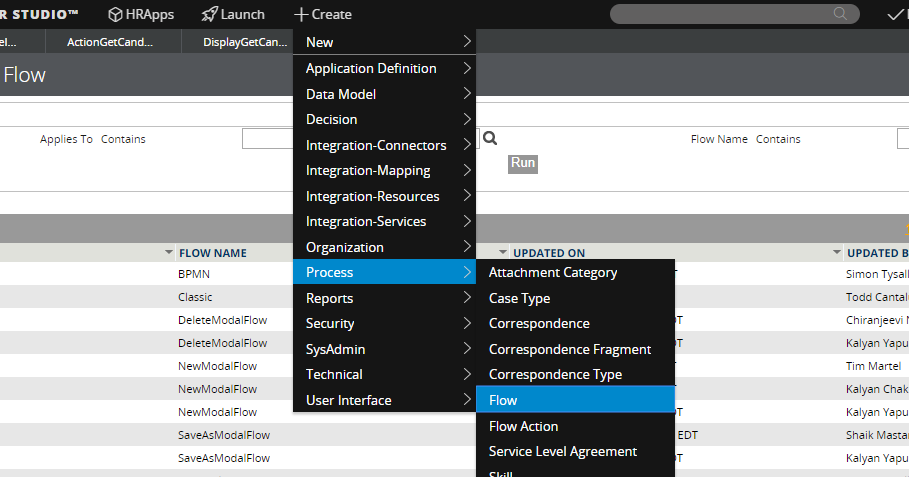909x477 pixels.
Task: Choose Flow Action from submenu
Action: coord(576,426)
